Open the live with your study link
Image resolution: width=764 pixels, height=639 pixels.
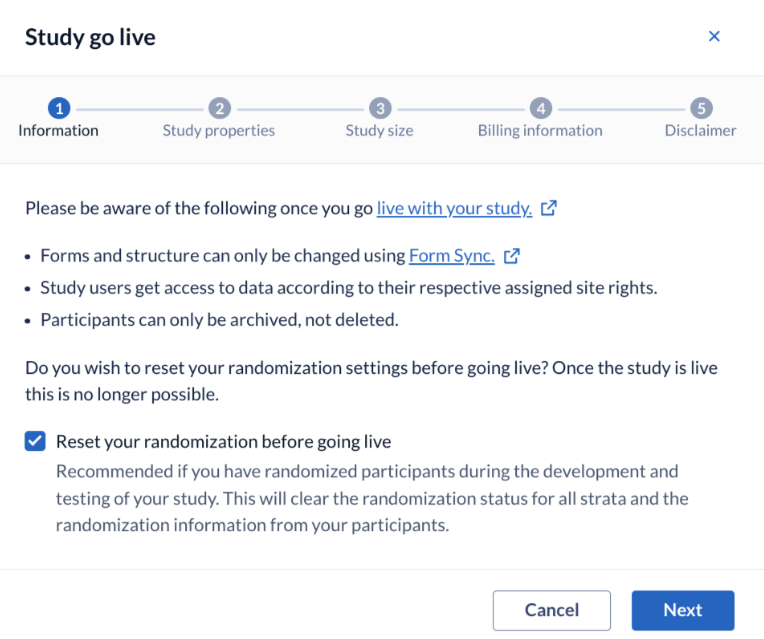click(x=454, y=209)
